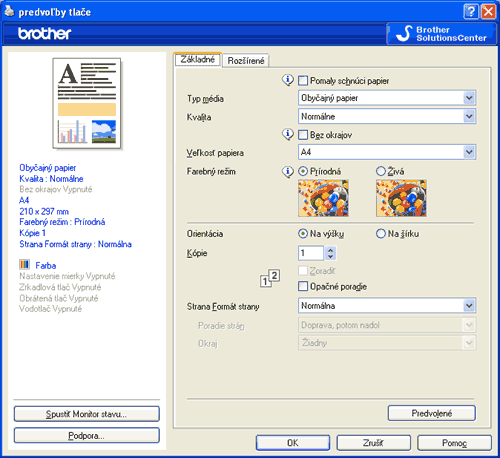The image size is (500, 458).
Task: Select the Na šírku orientation option
Action: [380, 234]
